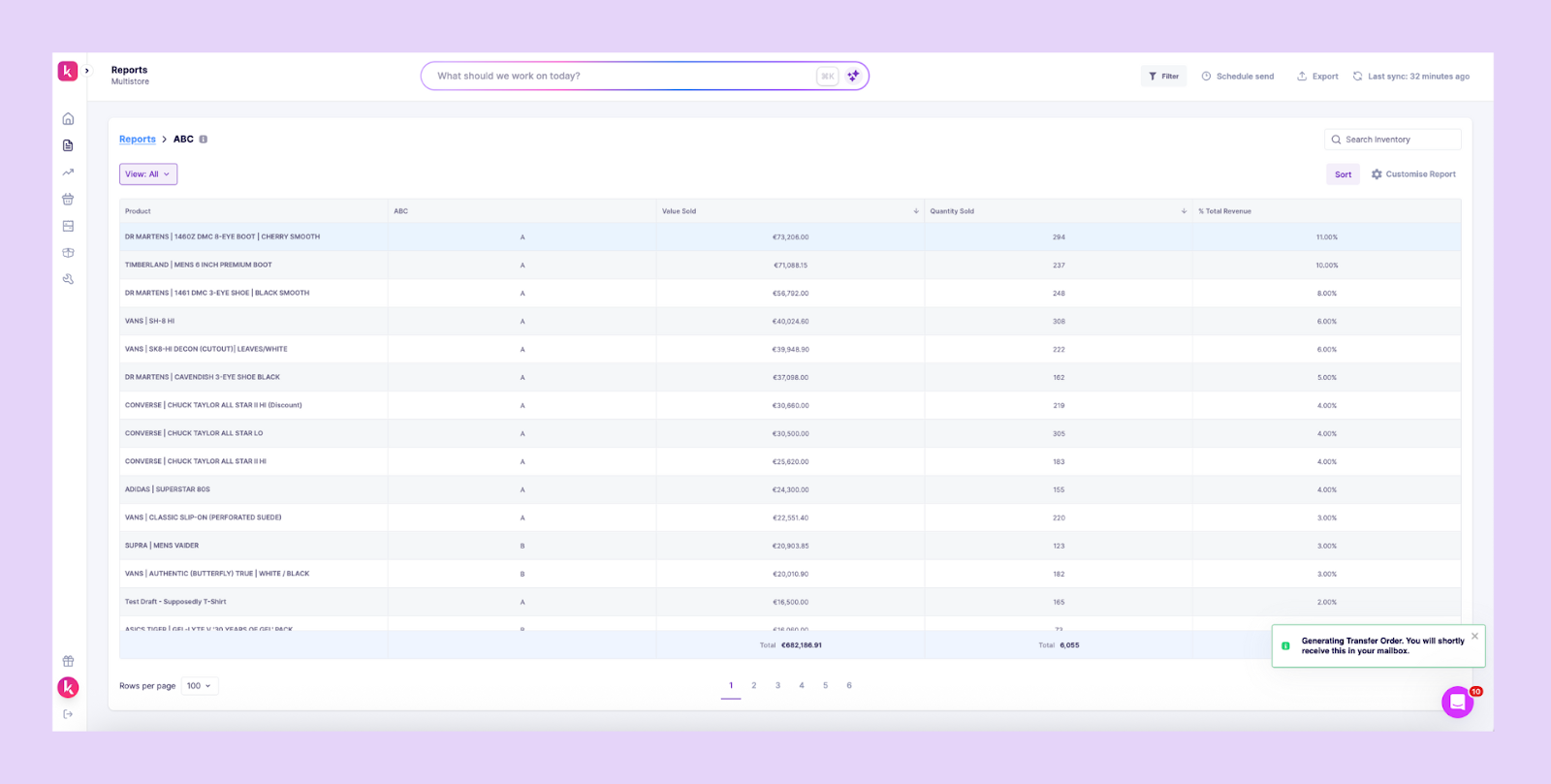
Task: Open the storage drawer icon in the sidebar
Action: (68, 226)
